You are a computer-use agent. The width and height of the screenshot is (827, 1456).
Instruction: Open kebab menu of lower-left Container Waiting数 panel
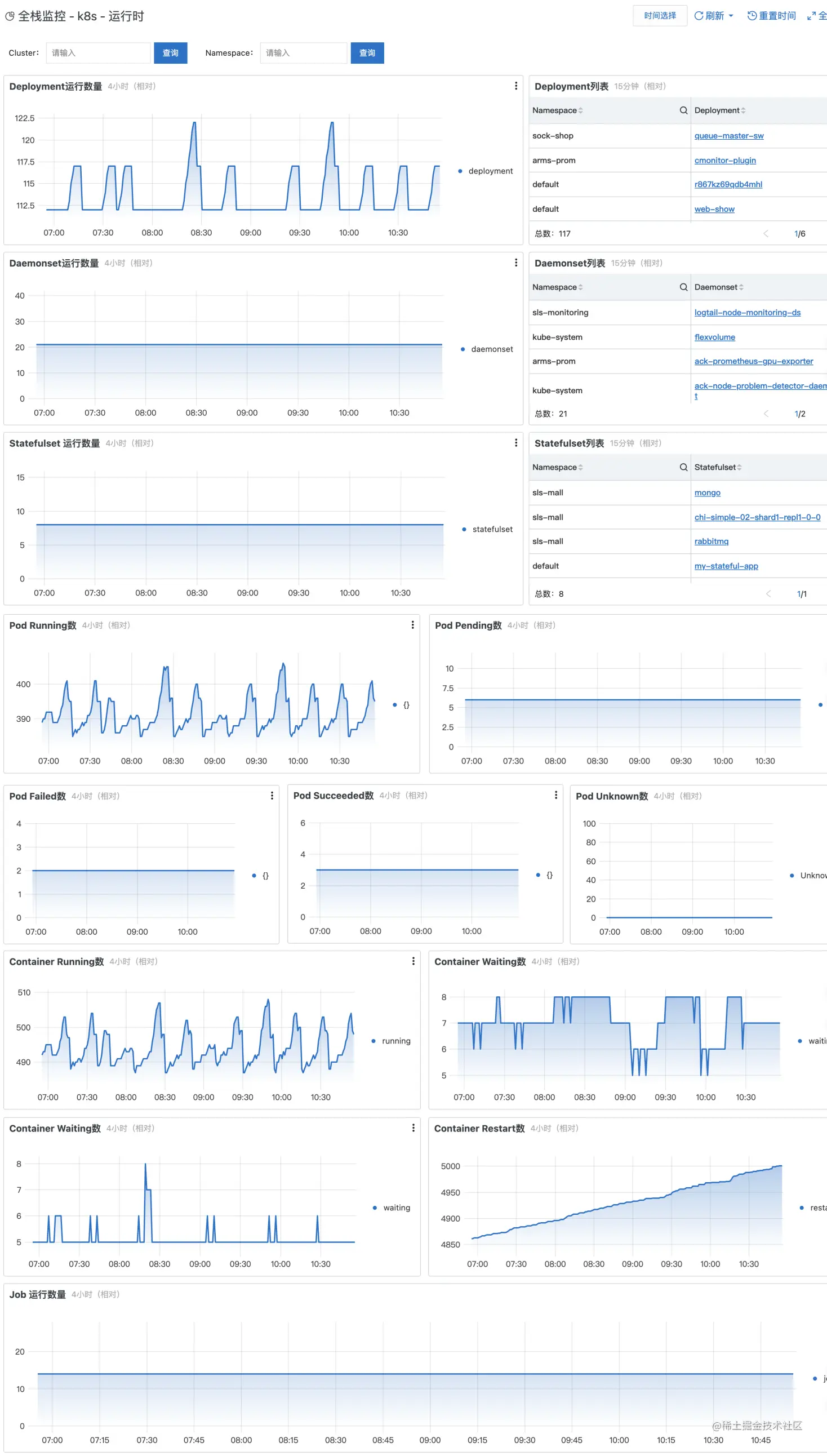tap(413, 1127)
